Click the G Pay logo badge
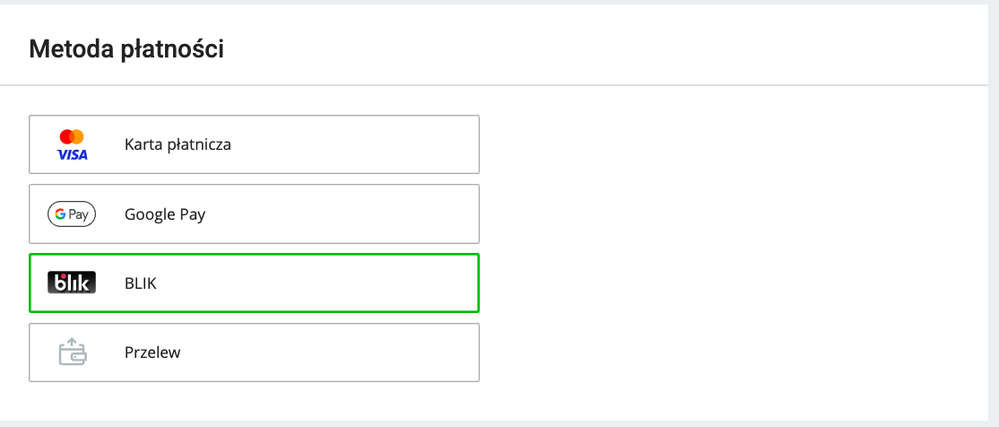Viewport: 999px width, 427px height. (71, 215)
